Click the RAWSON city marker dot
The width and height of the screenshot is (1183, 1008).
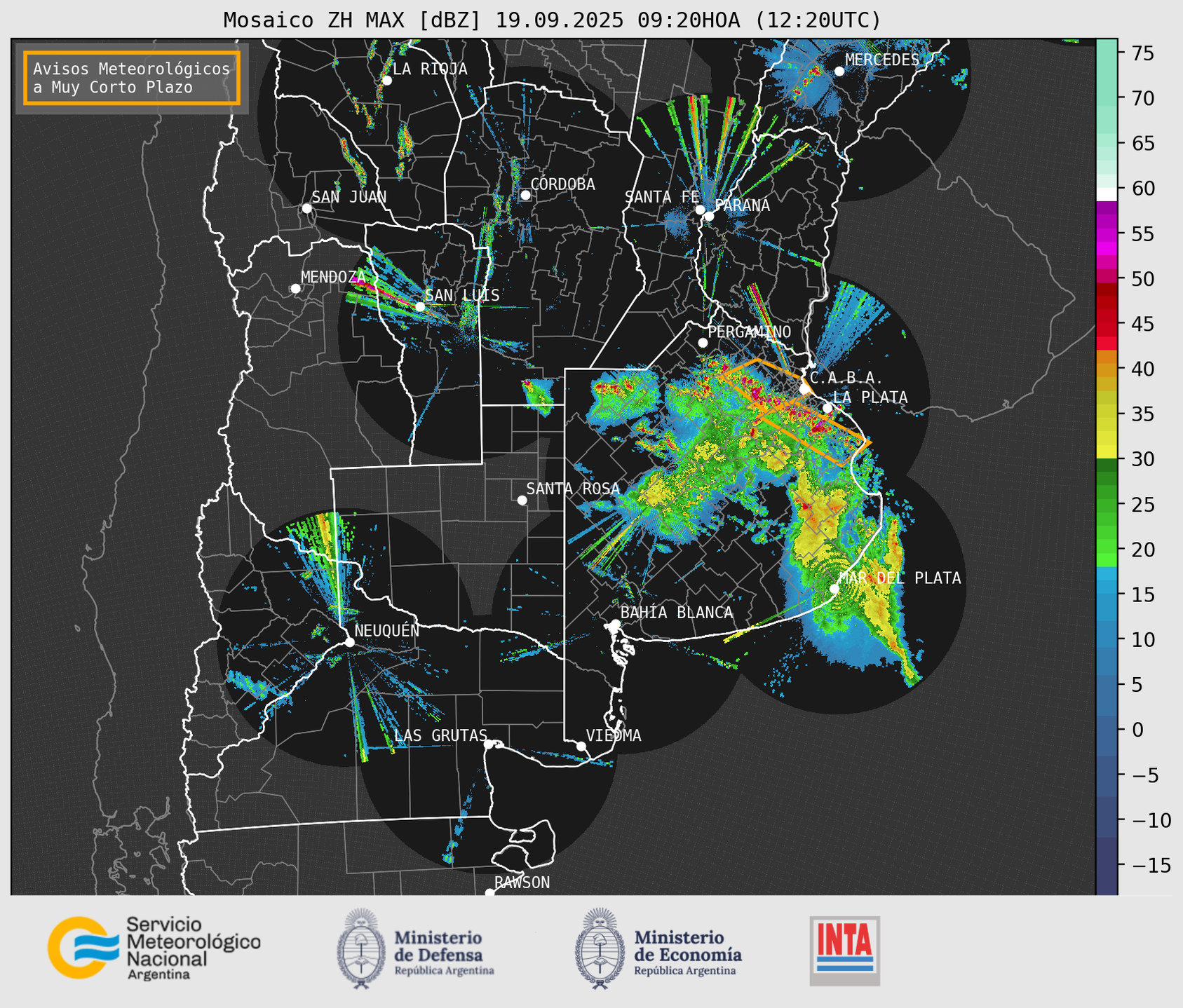tap(489, 893)
